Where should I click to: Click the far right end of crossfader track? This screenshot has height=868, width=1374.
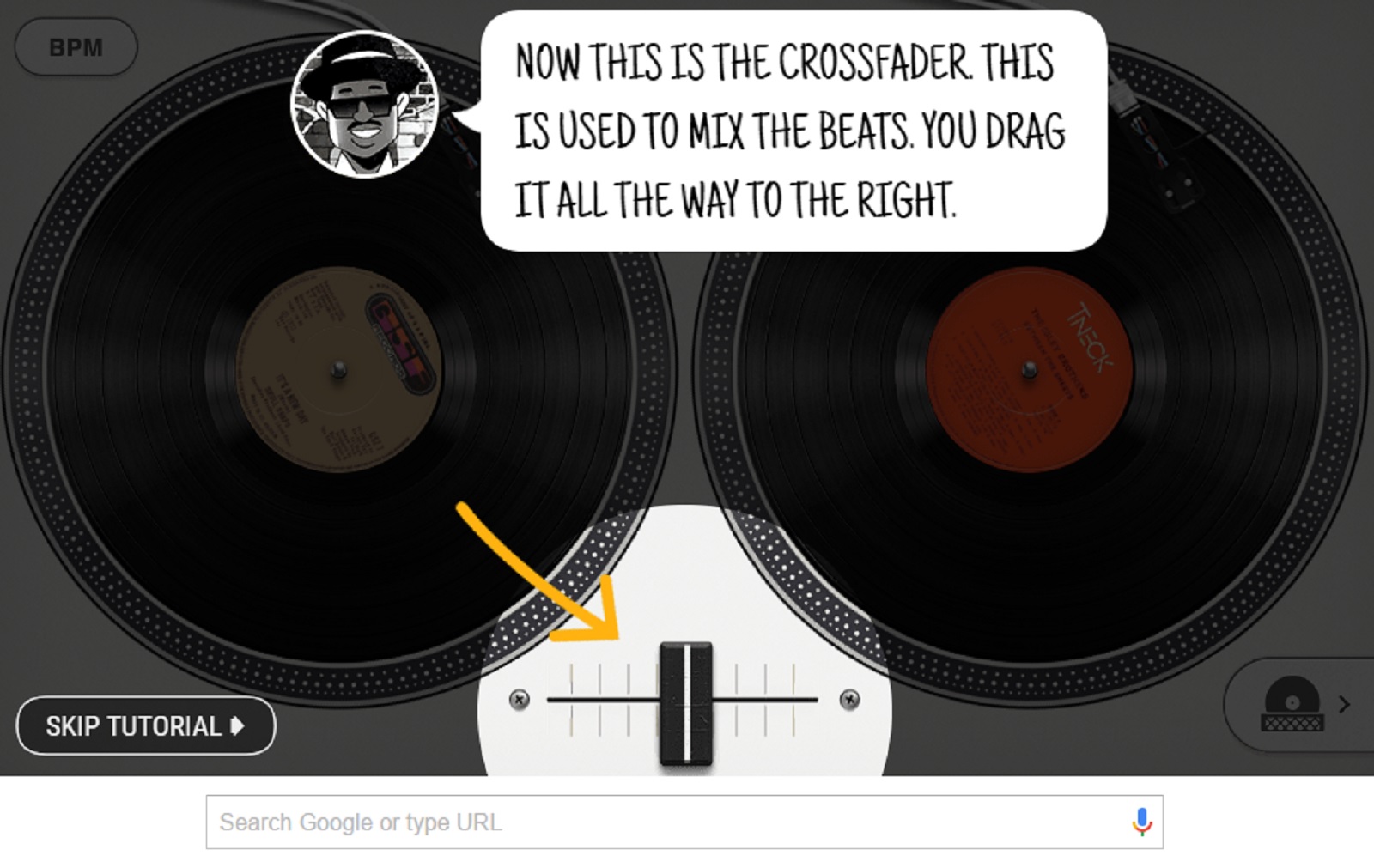click(812, 700)
